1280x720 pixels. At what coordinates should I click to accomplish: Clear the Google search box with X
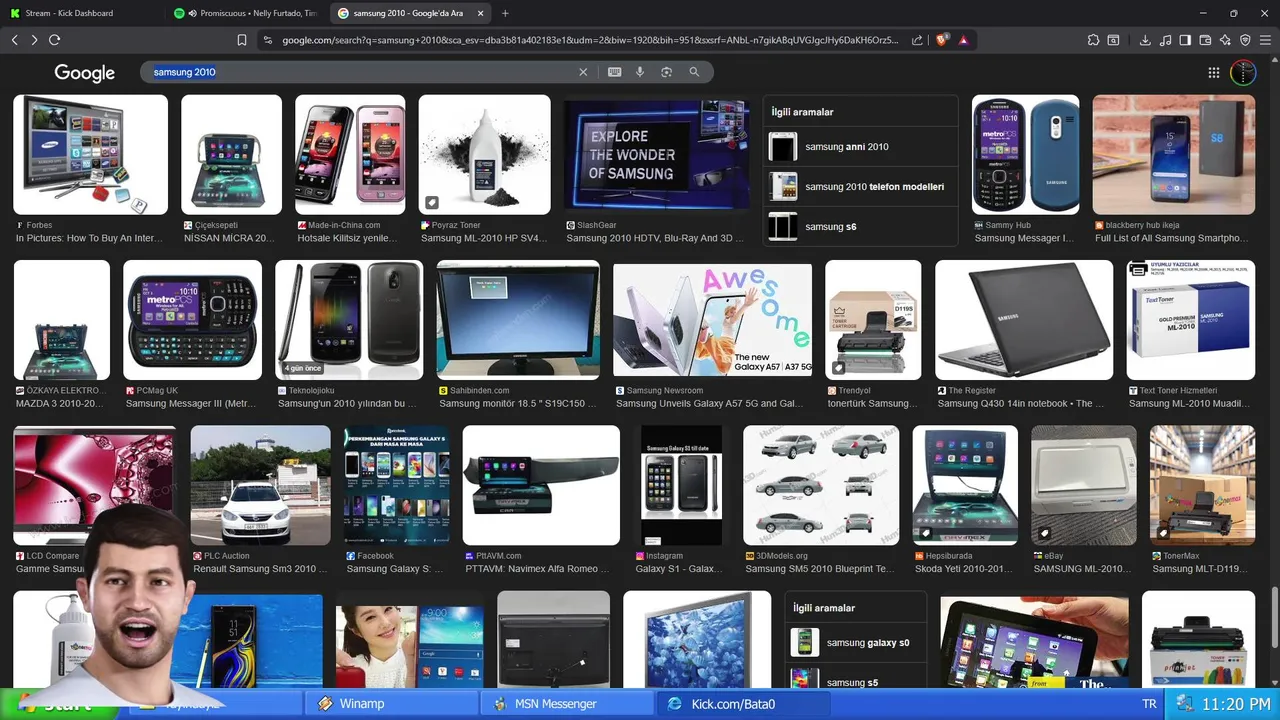[x=583, y=72]
